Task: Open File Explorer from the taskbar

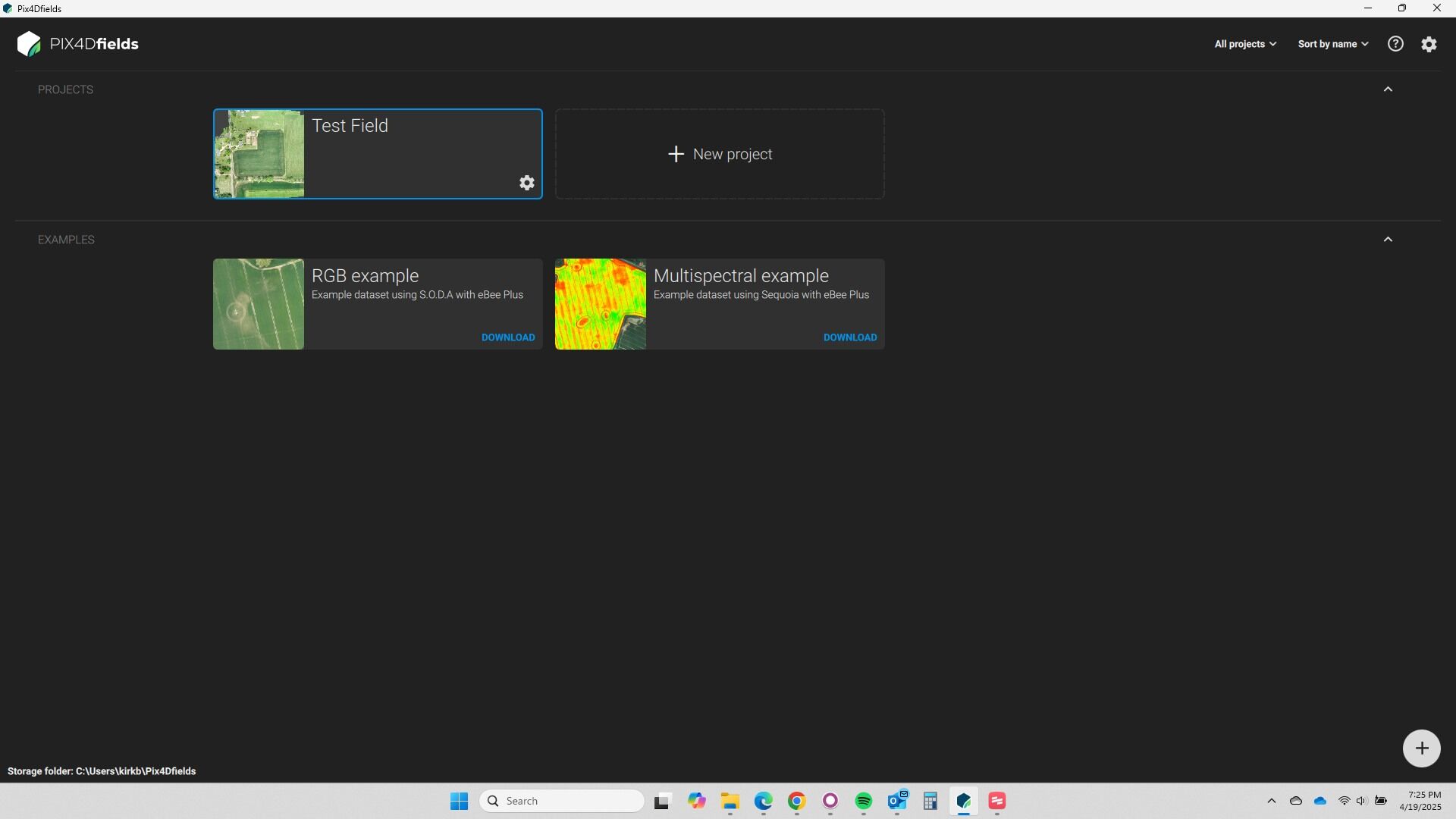Action: 730,801
